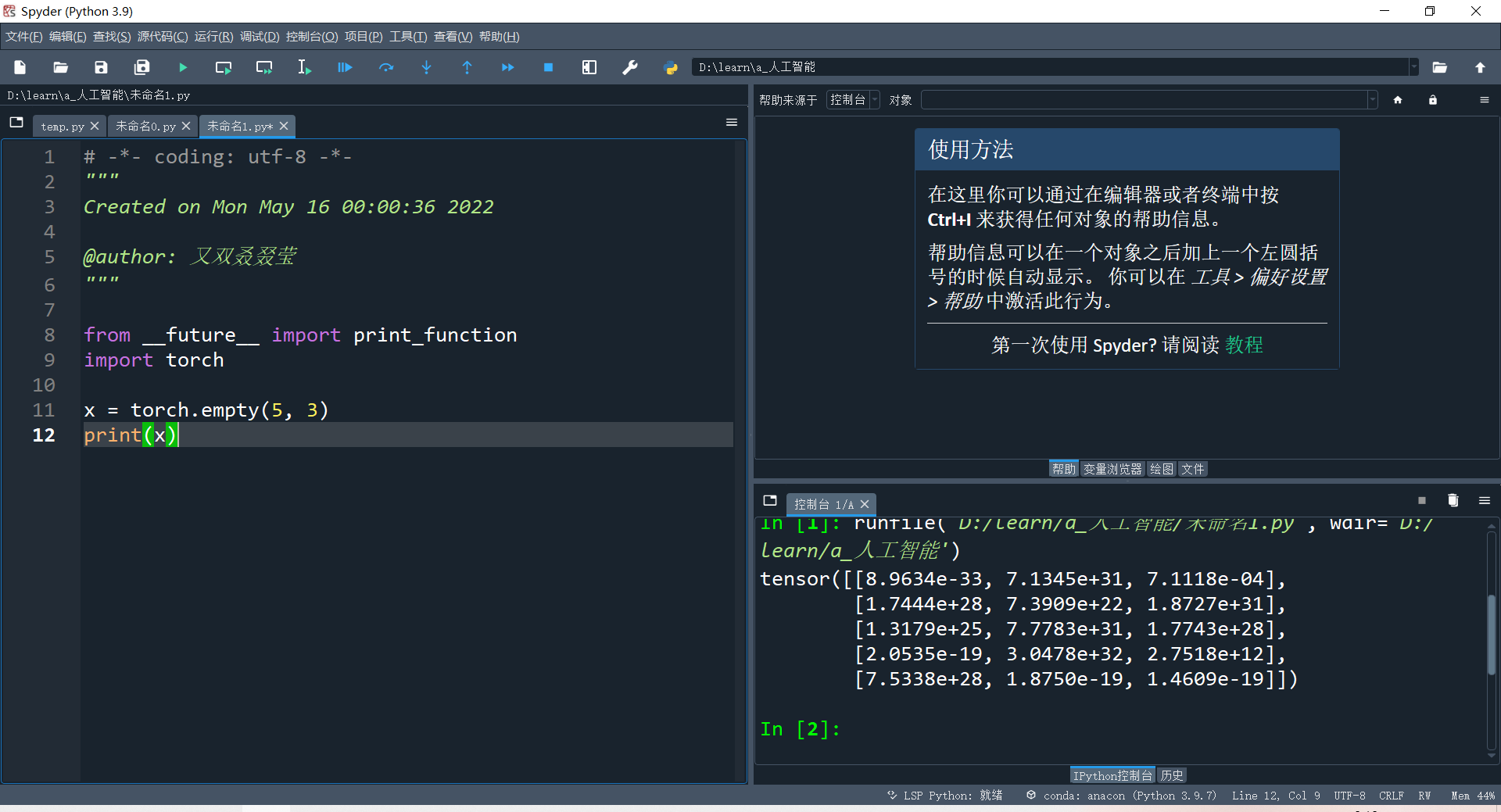Open the 源代码(C) menu
Screen dimensions: 1501x812
[x=163, y=37]
